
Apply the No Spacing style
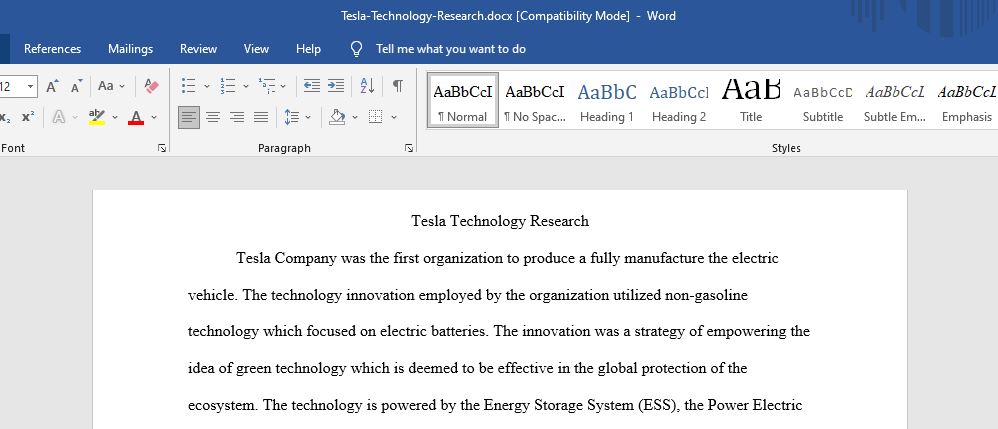coord(535,100)
